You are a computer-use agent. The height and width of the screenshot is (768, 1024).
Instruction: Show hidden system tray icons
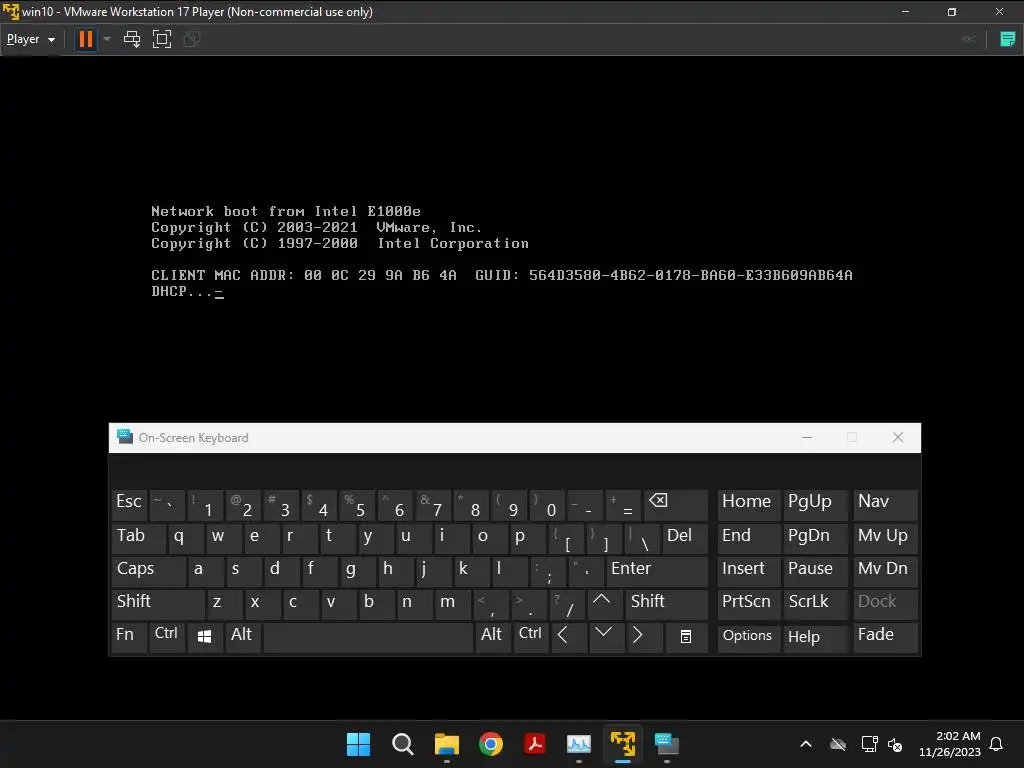pos(806,744)
